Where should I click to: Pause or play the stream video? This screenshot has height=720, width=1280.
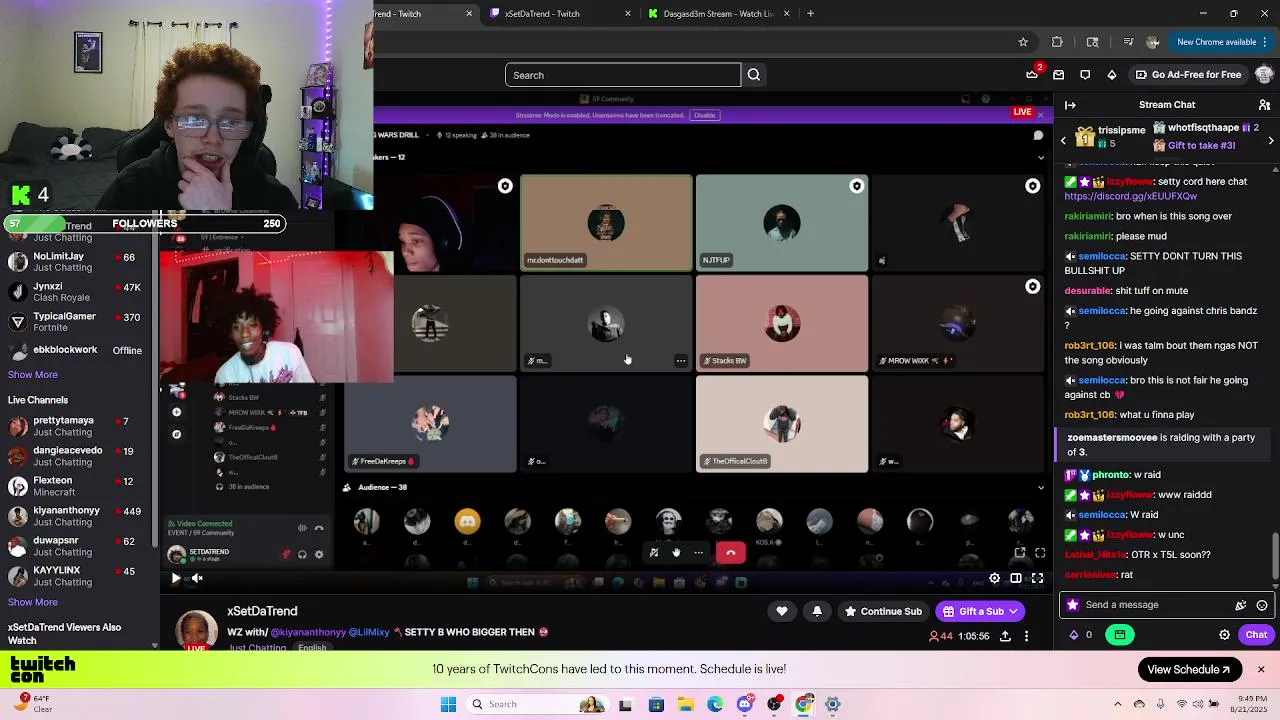pos(176,578)
